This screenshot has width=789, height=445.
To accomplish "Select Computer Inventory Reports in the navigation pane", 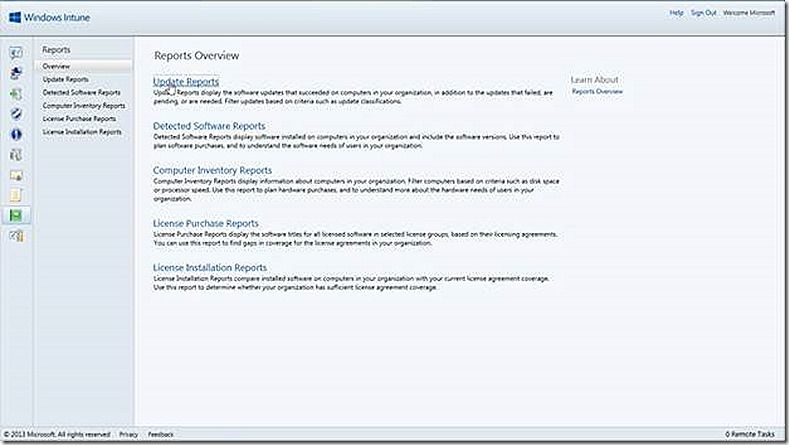I will pyautogui.click(x=84, y=106).
